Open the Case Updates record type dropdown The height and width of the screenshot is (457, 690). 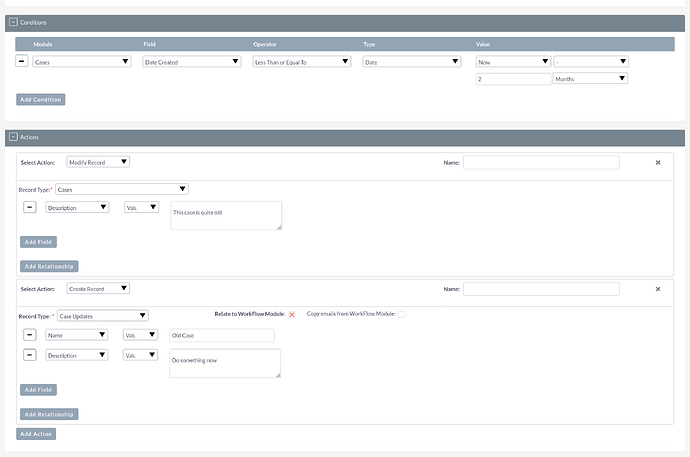pos(103,315)
